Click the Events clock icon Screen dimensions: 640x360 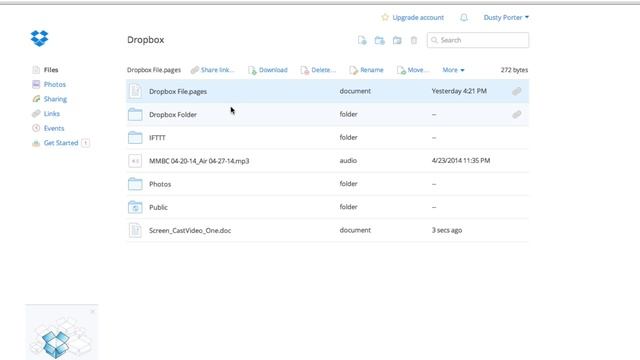point(36,128)
